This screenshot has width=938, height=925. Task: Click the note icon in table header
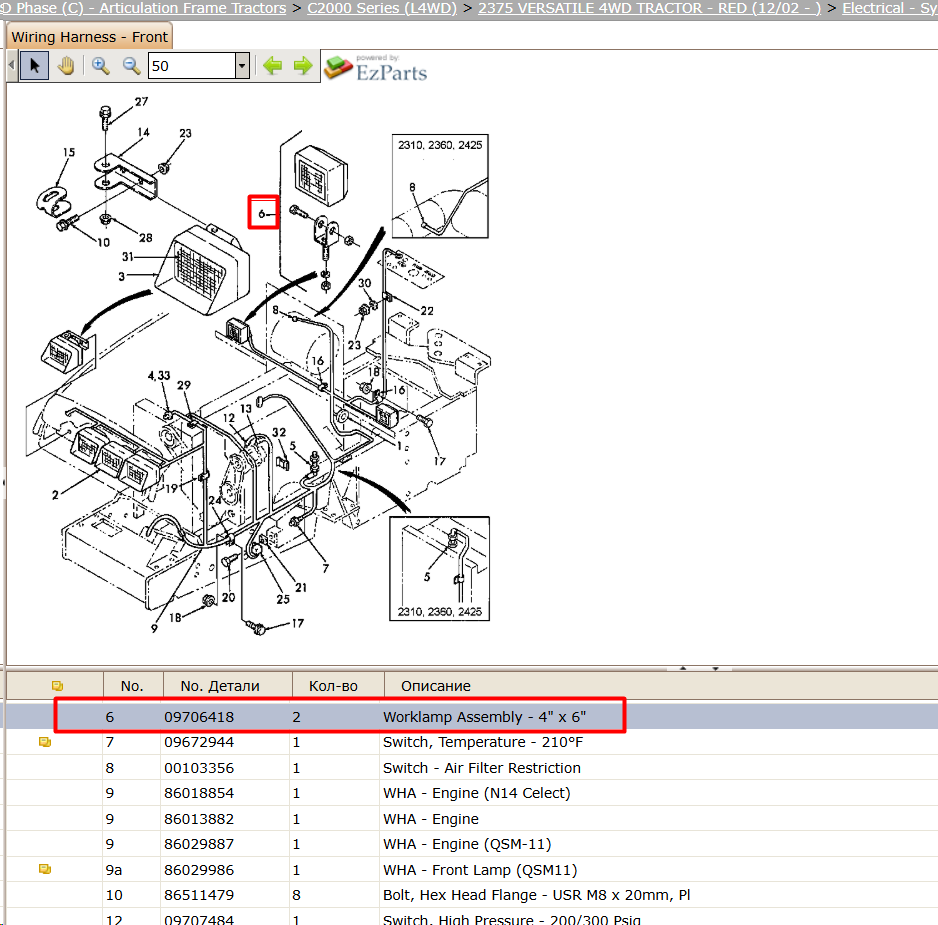point(57,686)
